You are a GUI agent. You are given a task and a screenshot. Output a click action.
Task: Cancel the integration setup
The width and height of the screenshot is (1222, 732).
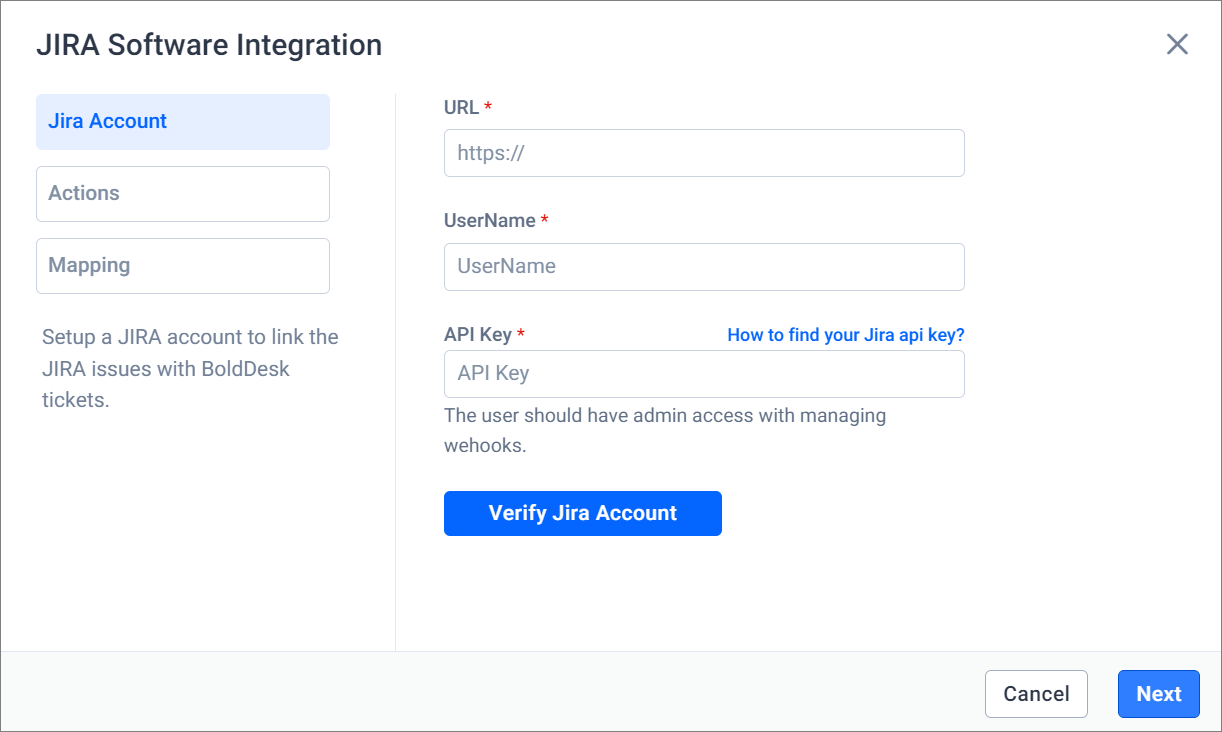point(1036,694)
